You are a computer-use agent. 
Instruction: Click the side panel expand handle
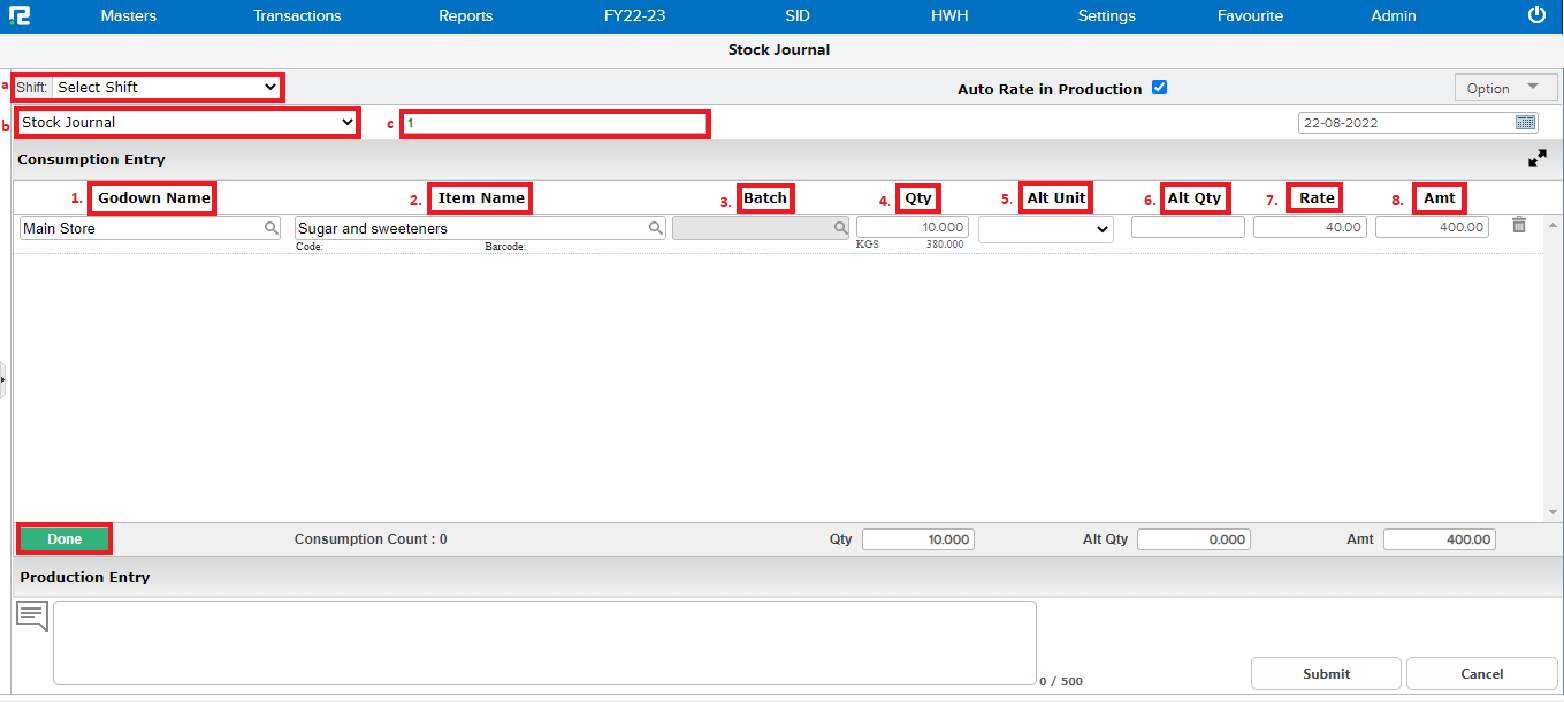coord(3,380)
